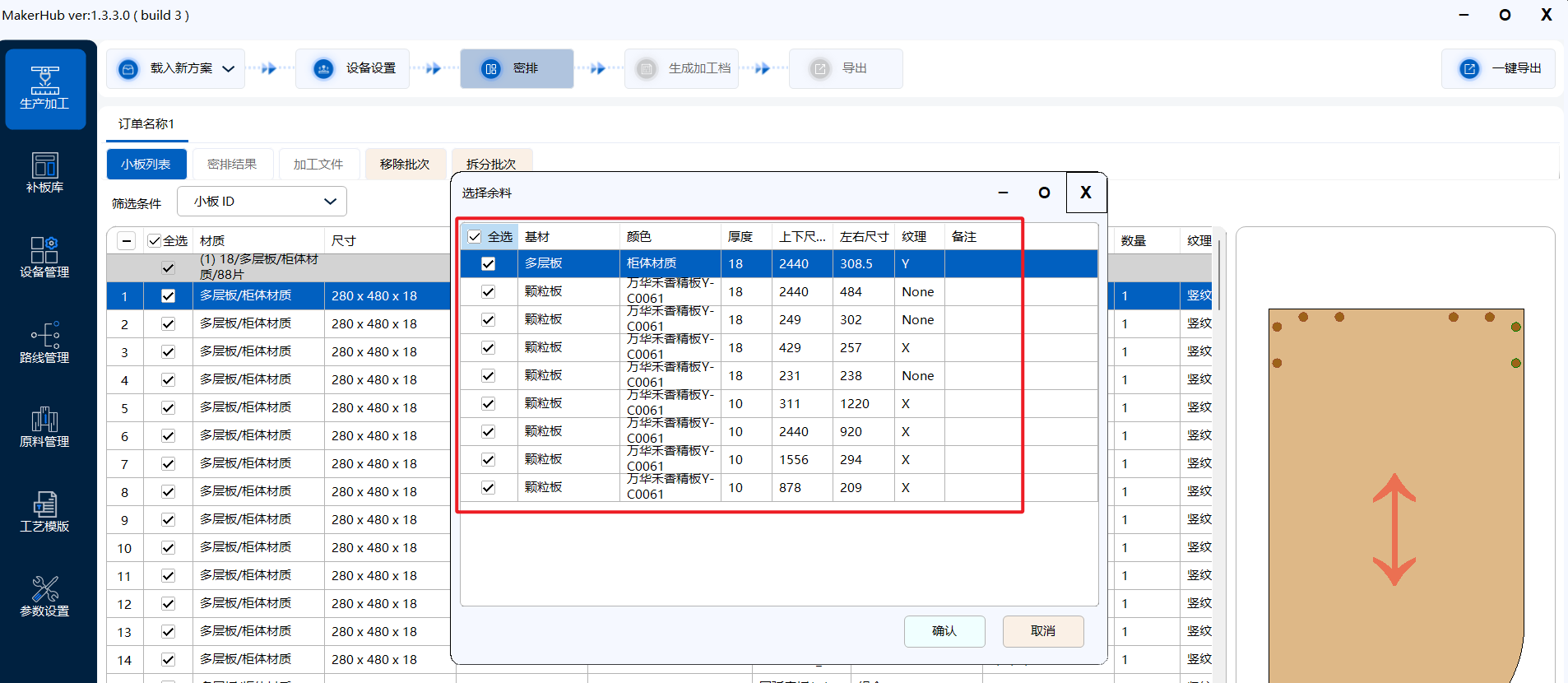This screenshot has width=1568, height=683.
Task: Open 路线管理 from the sidebar
Action: (45, 342)
